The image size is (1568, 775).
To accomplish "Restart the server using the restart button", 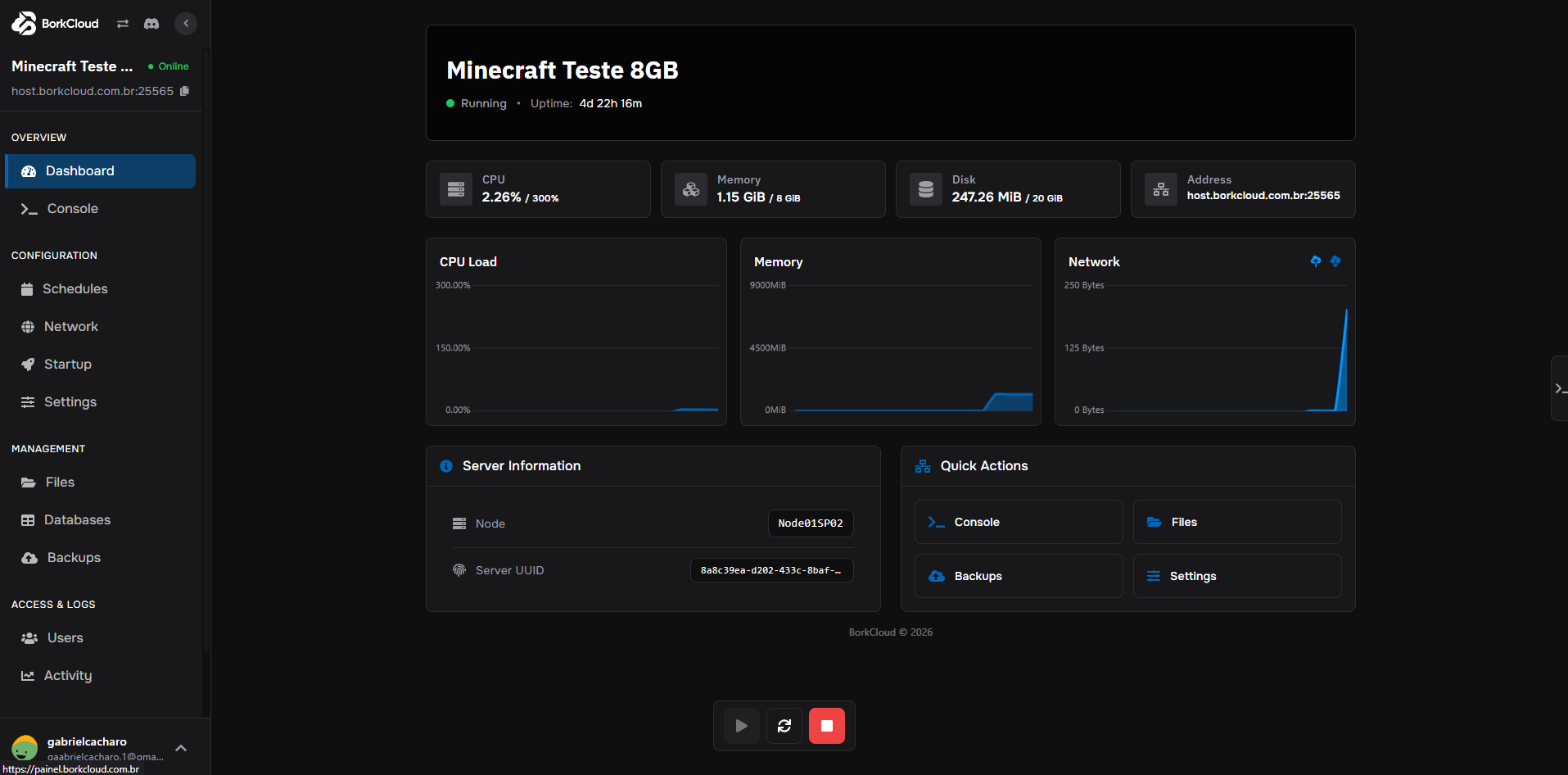I will click(x=784, y=726).
